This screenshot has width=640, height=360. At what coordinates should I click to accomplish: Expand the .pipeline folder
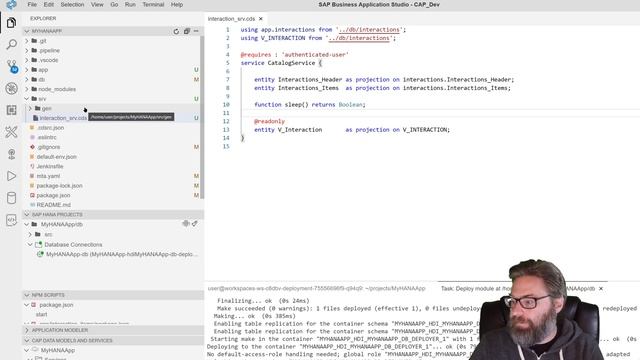[27, 51]
